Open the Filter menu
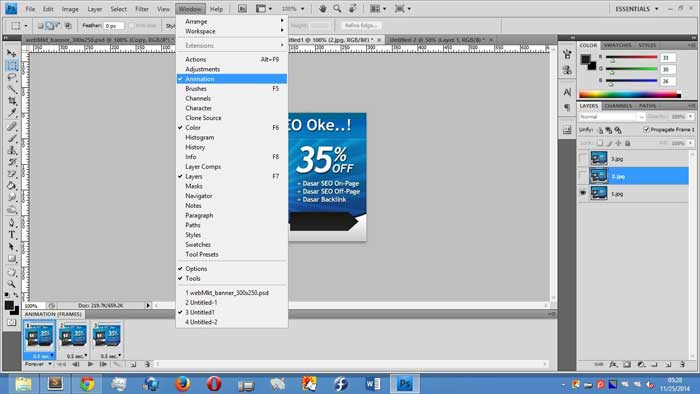 142,9
